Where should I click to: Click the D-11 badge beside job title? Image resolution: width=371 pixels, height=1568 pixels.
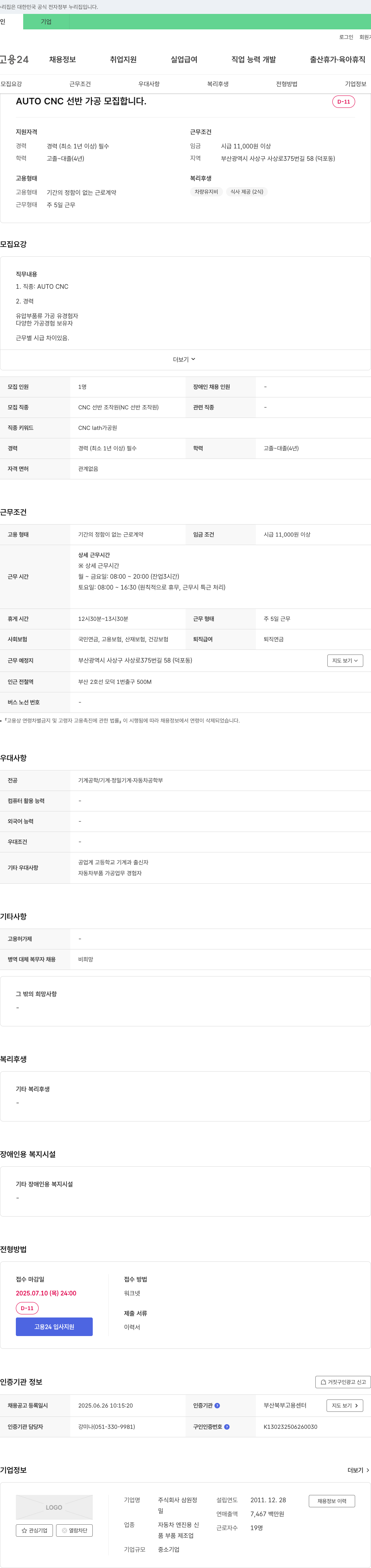pos(344,102)
